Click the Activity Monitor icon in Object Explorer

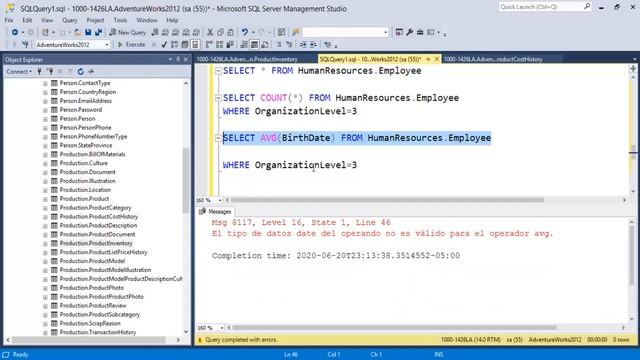coord(91,72)
